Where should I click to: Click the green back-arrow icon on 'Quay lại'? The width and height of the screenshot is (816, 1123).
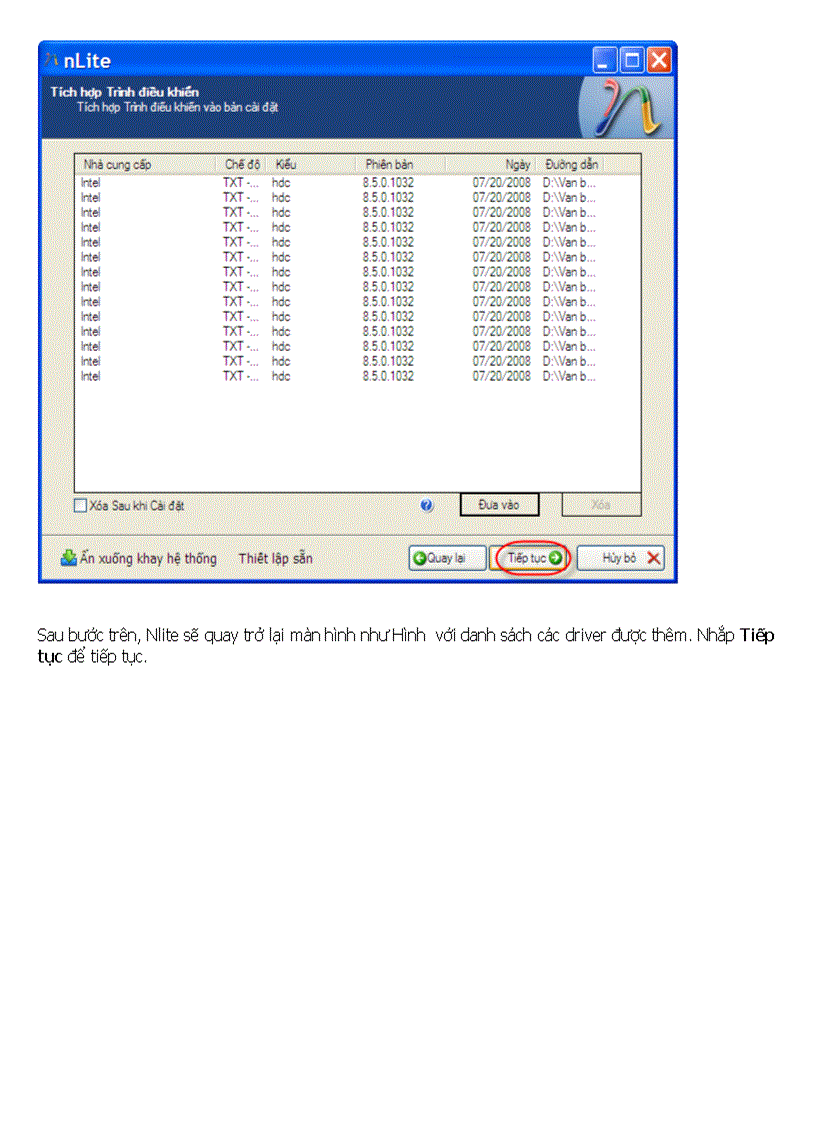coord(420,558)
